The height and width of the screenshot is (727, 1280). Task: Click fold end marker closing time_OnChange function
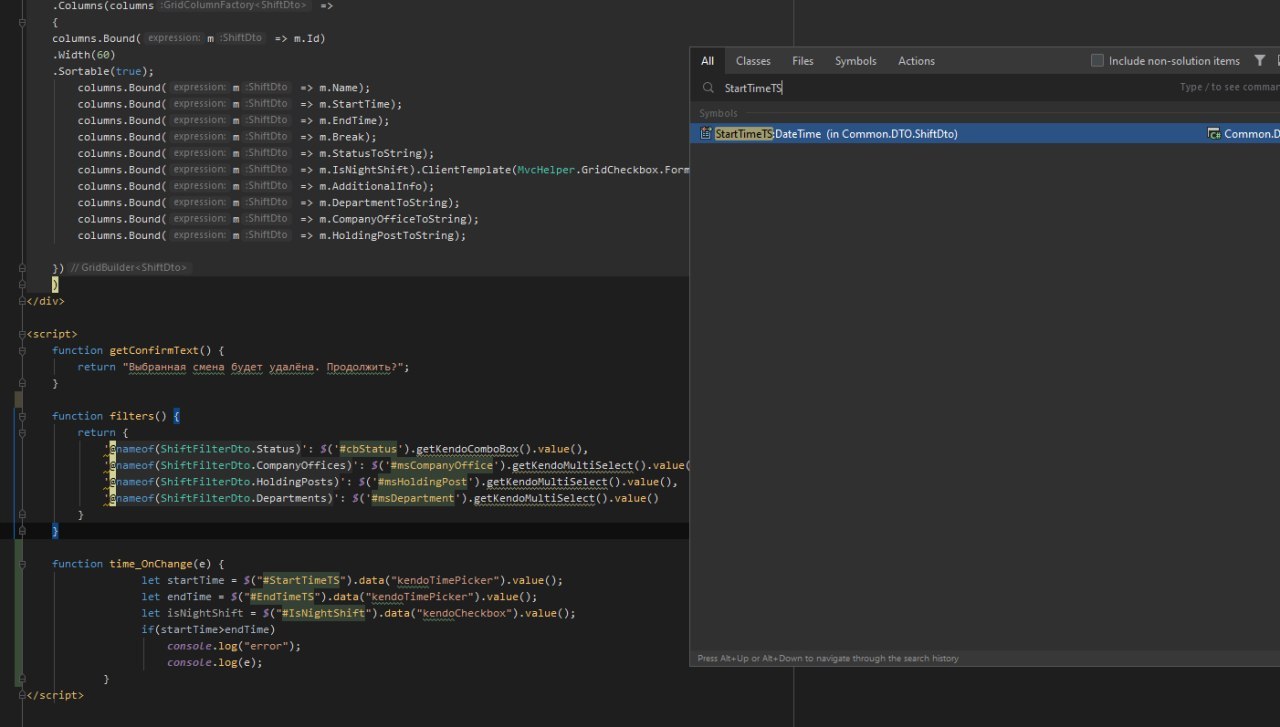(x=23, y=679)
